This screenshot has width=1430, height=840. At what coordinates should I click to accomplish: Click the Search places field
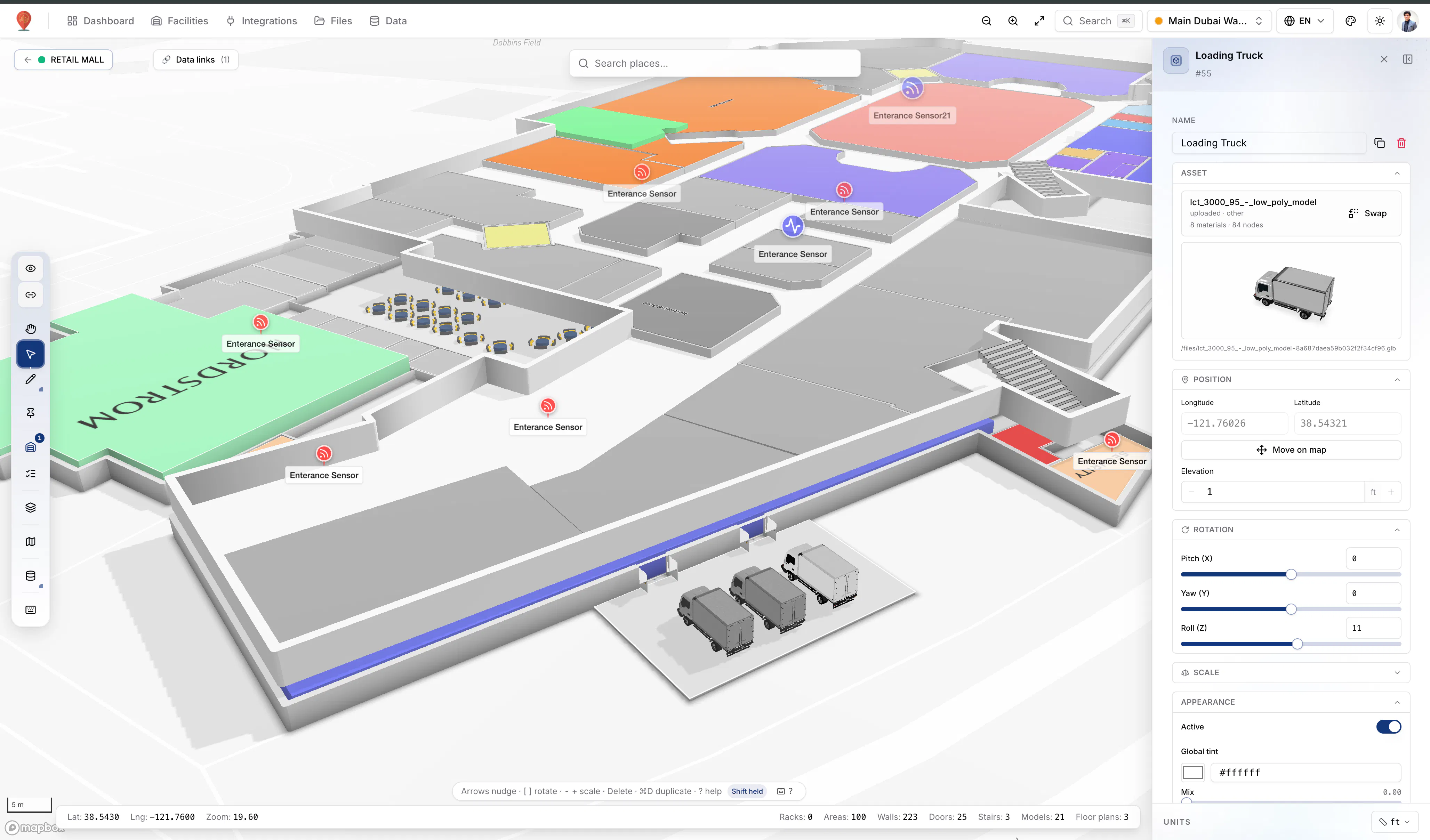(715, 64)
